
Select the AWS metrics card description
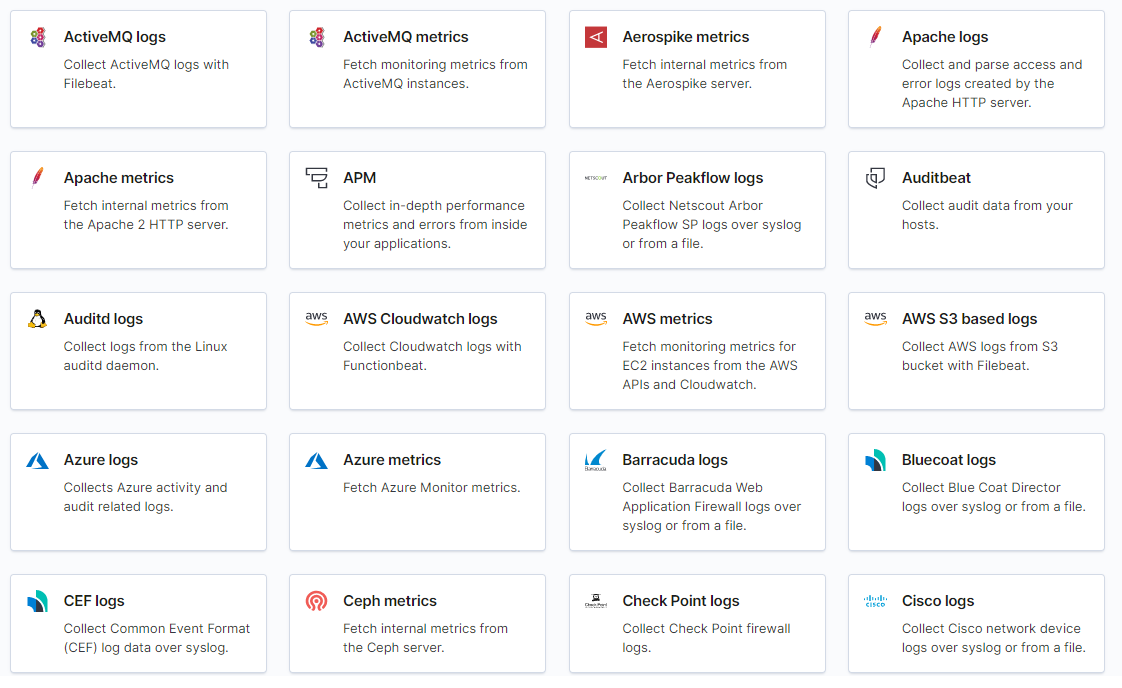[x=709, y=366]
